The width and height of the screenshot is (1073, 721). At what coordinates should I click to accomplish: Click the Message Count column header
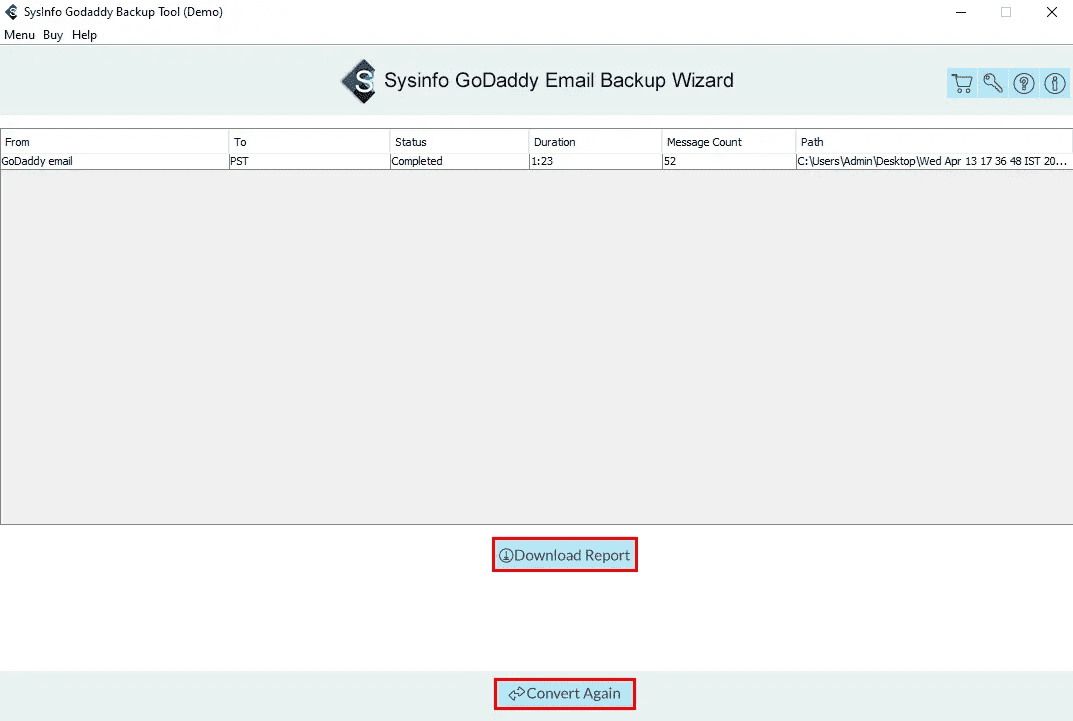(x=729, y=142)
